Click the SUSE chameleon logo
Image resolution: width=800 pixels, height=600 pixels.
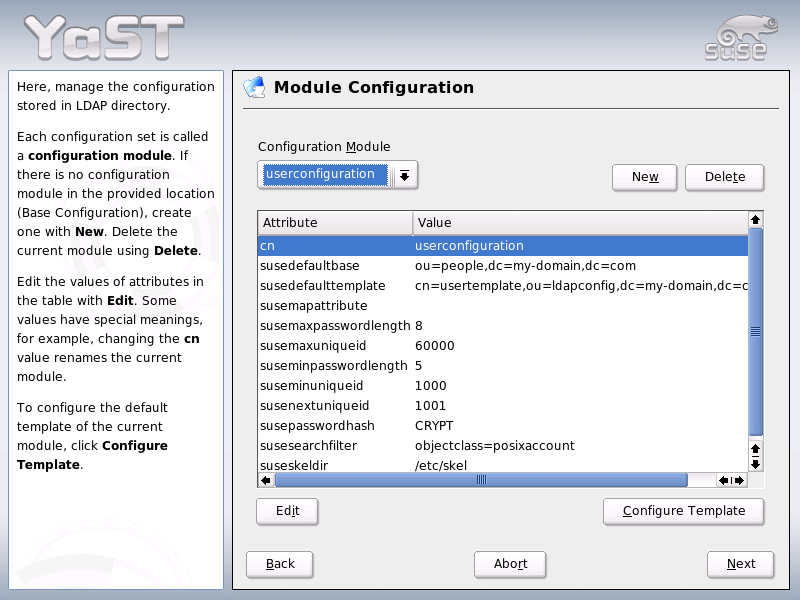pyautogui.click(x=742, y=37)
